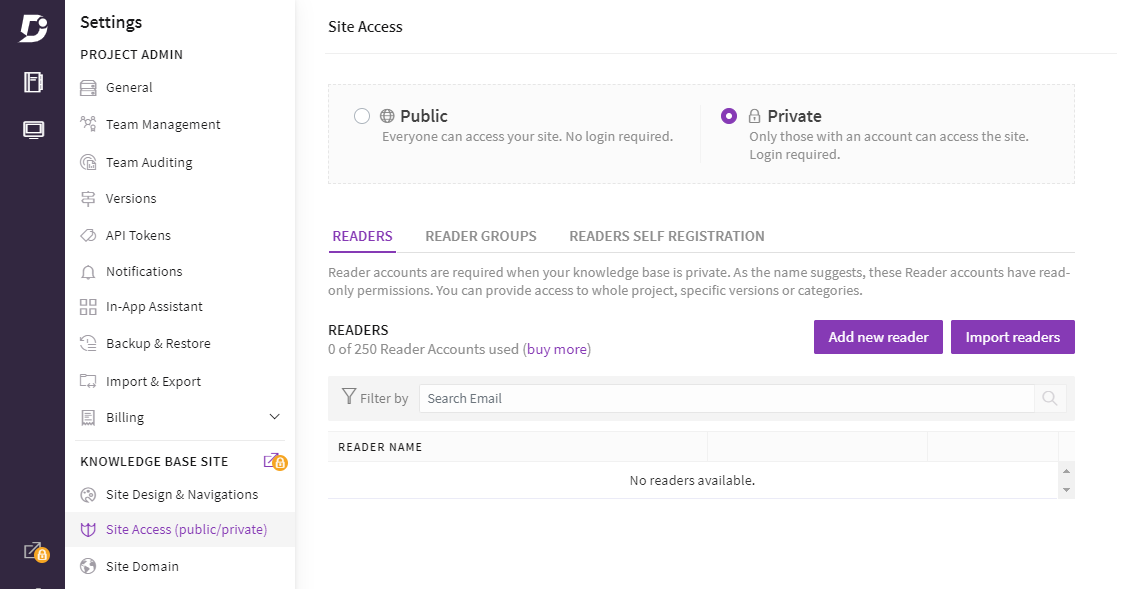Select the Private access radio button
The image size is (1136, 589).
coord(728,116)
